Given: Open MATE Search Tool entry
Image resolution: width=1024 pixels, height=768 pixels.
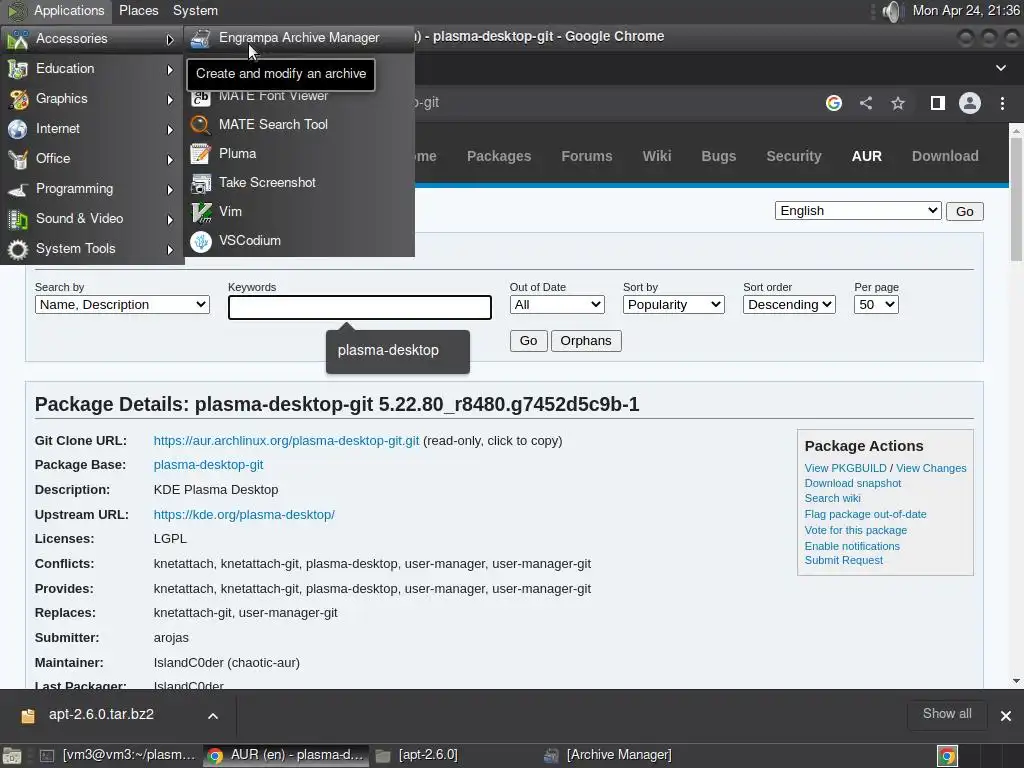Looking at the screenshot, I should pos(299,124).
